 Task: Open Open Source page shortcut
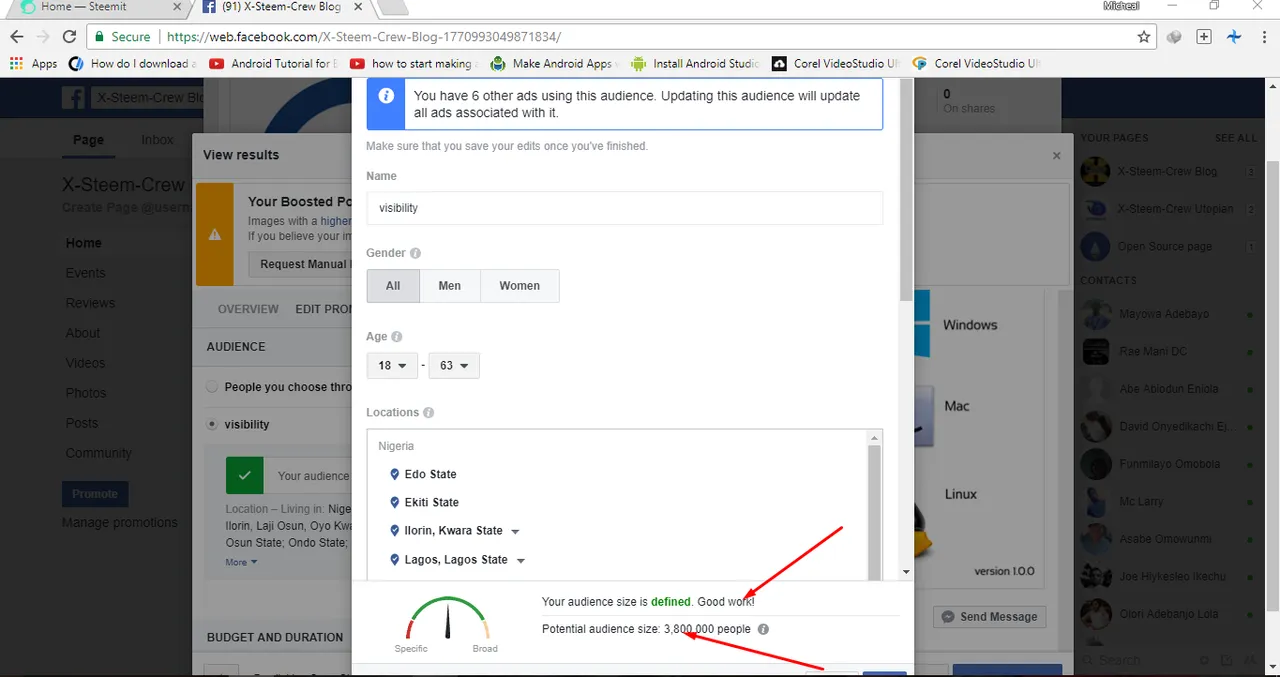[1164, 247]
